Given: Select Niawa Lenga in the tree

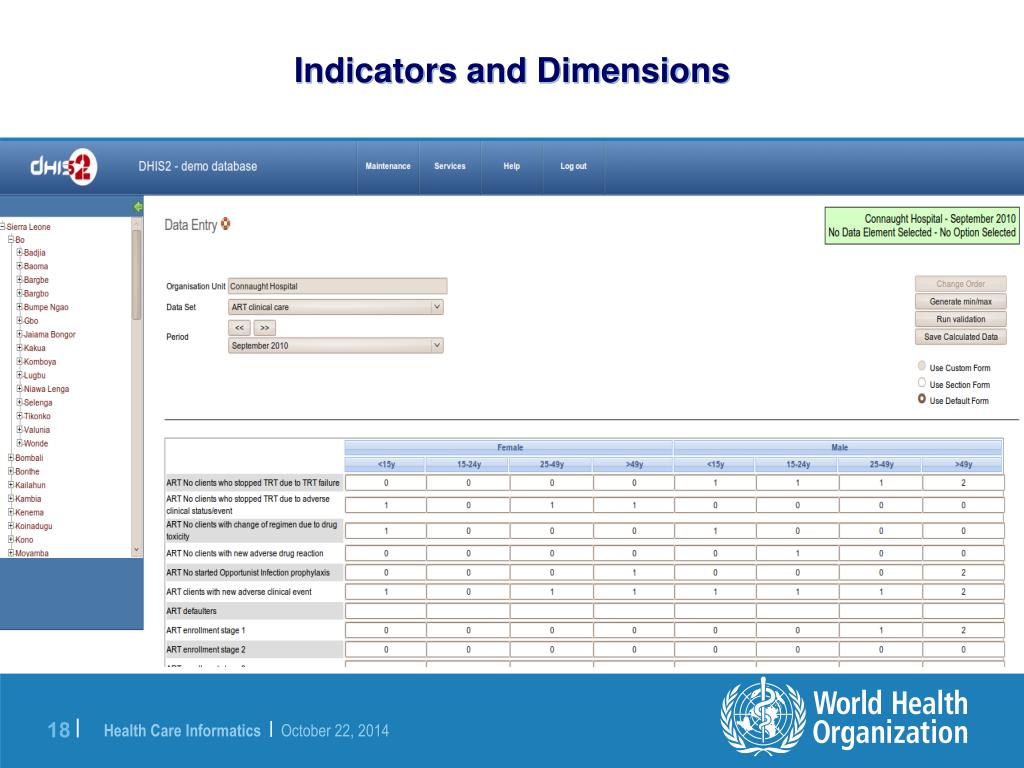Looking at the screenshot, I should (46, 389).
